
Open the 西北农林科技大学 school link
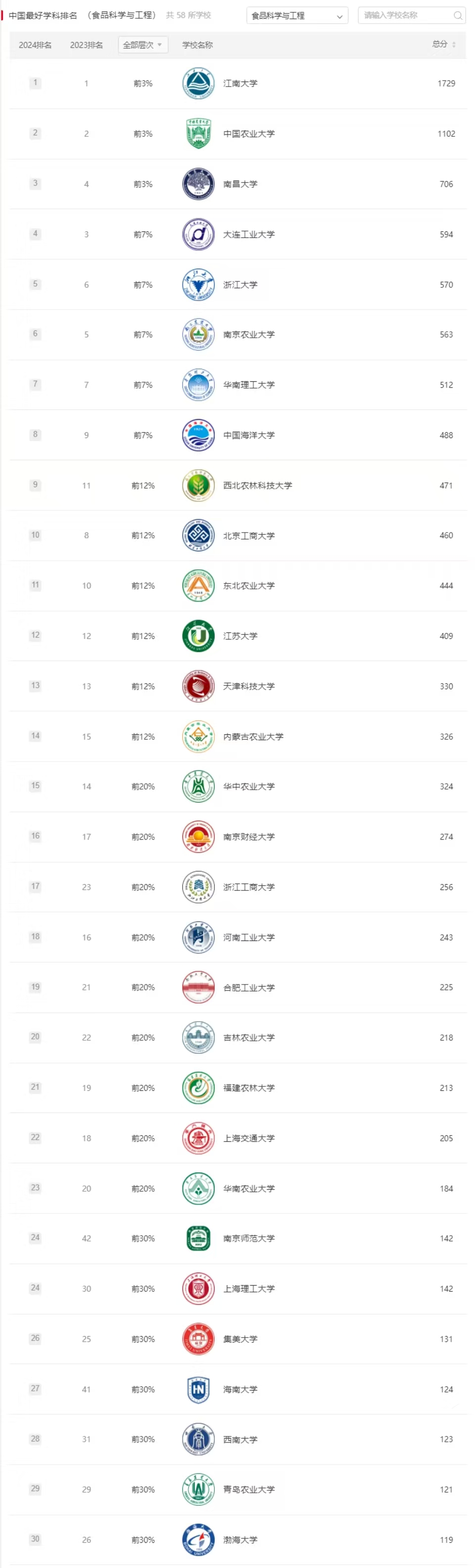pyautogui.click(x=257, y=485)
